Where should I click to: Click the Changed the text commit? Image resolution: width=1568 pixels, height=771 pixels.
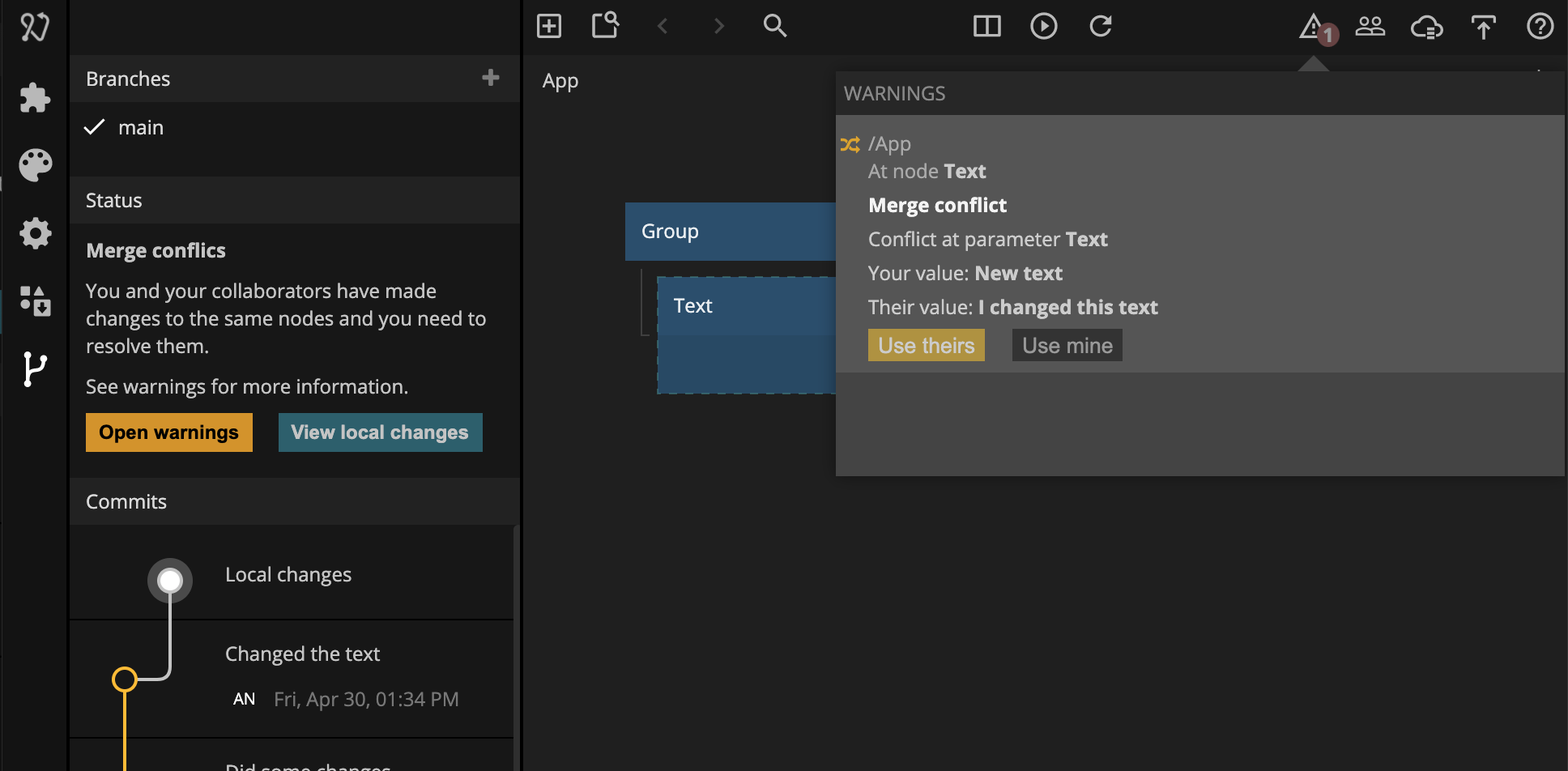click(292, 679)
